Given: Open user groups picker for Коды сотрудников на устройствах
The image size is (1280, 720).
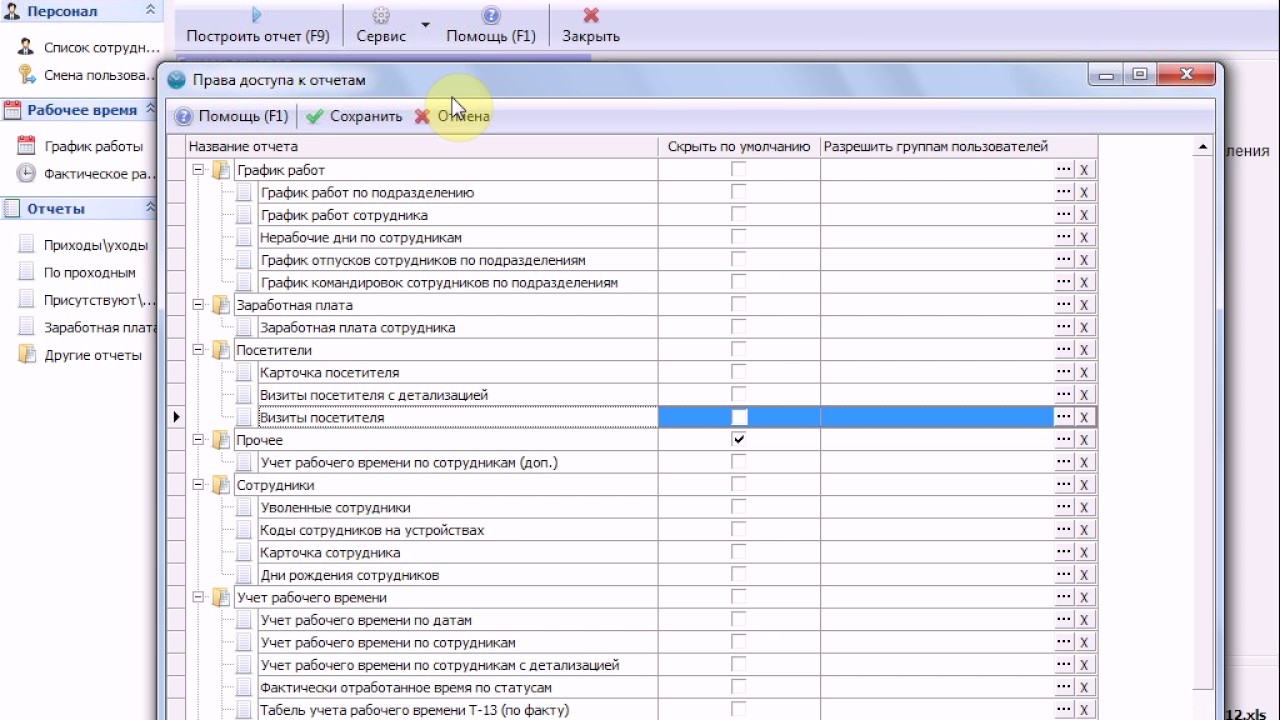Looking at the screenshot, I should 1064,530.
